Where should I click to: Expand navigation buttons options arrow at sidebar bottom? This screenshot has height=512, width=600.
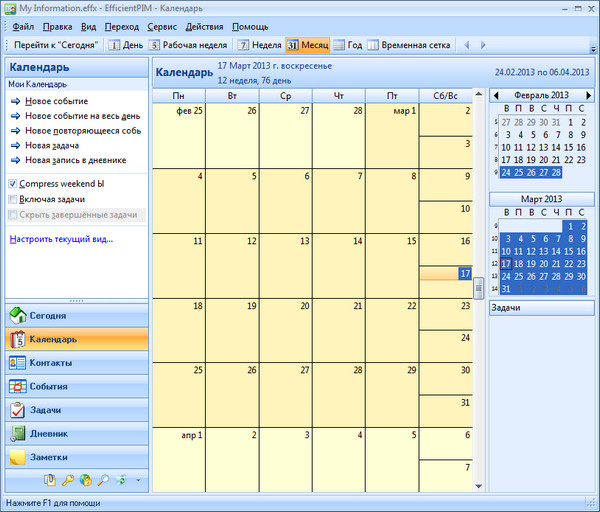pos(138,482)
